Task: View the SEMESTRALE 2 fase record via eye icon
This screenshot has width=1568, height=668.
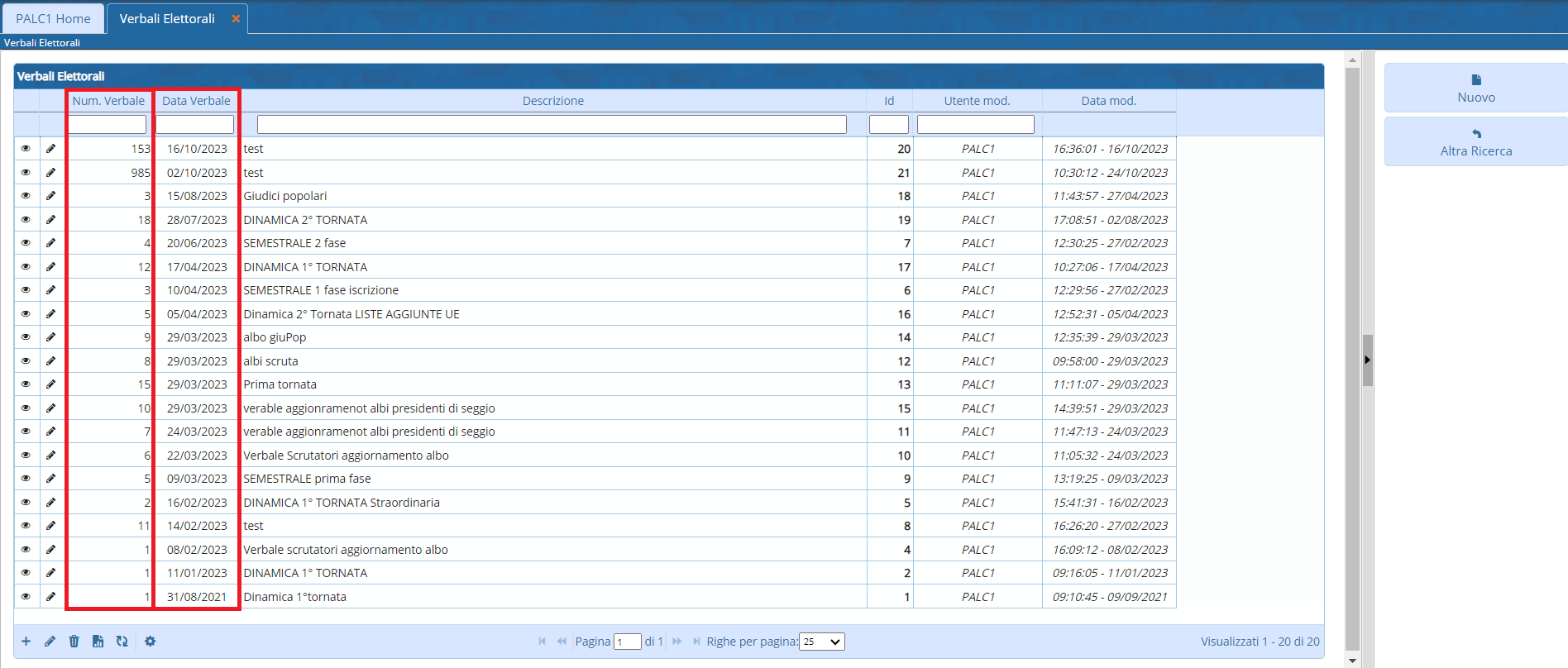Action: coord(26,243)
